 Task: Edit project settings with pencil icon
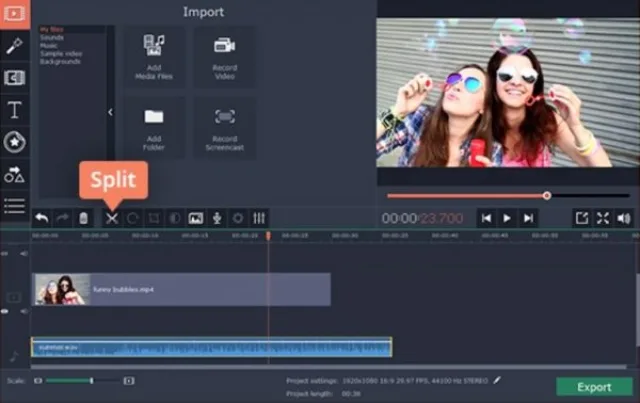497,380
